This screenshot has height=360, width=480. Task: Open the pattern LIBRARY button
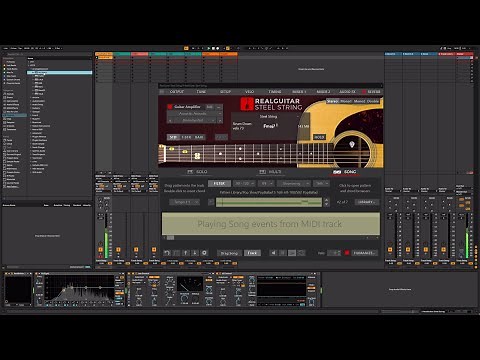click(x=366, y=202)
